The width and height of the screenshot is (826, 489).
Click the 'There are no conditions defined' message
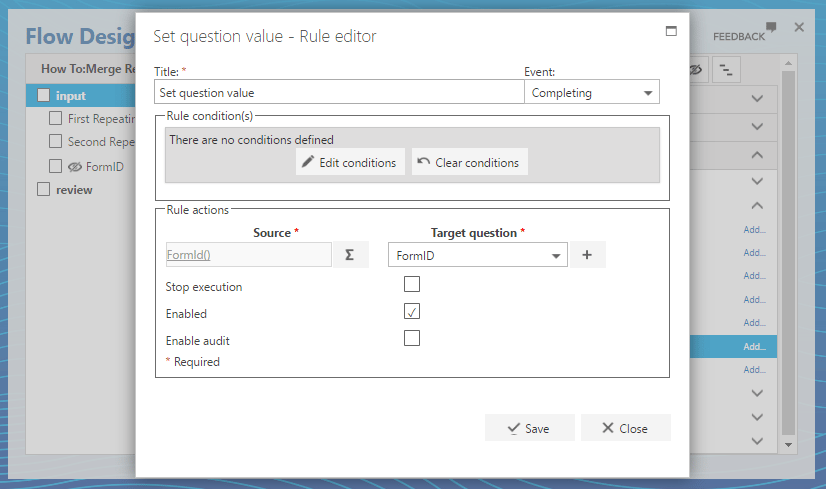[x=251, y=140]
